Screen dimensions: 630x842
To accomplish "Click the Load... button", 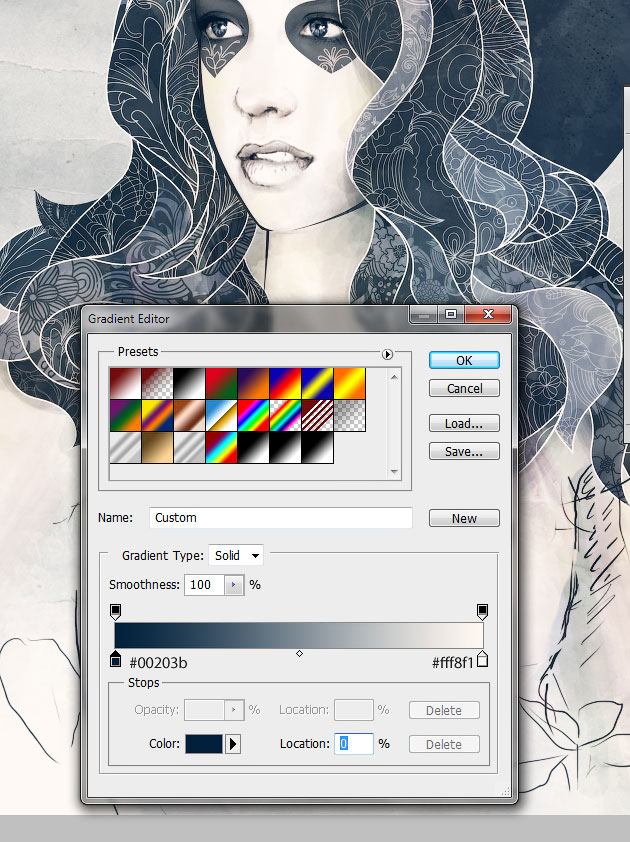I will tap(464, 423).
